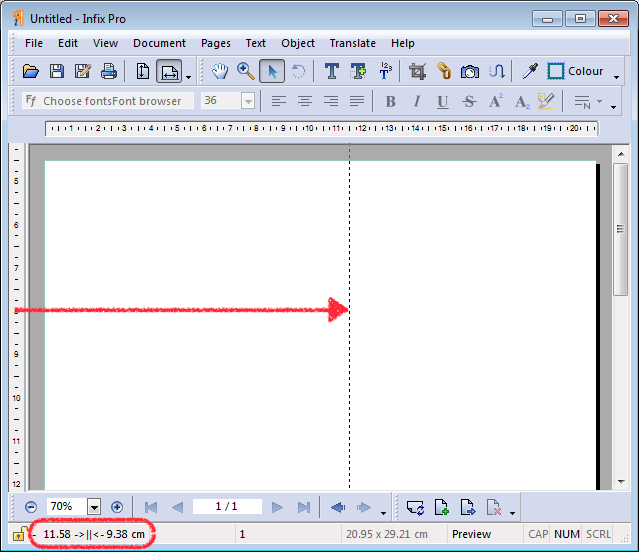Open the Document menu

pos(159,43)
